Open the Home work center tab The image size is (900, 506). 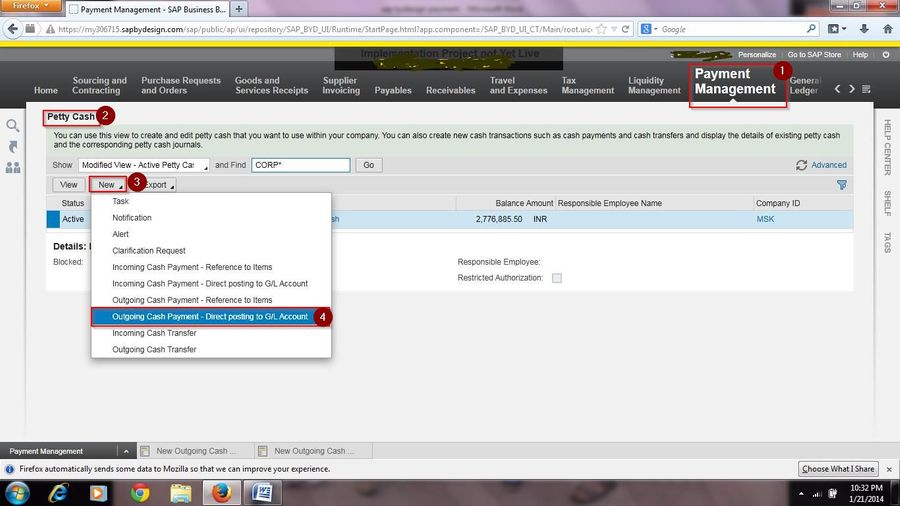click(x=46, y=90)
